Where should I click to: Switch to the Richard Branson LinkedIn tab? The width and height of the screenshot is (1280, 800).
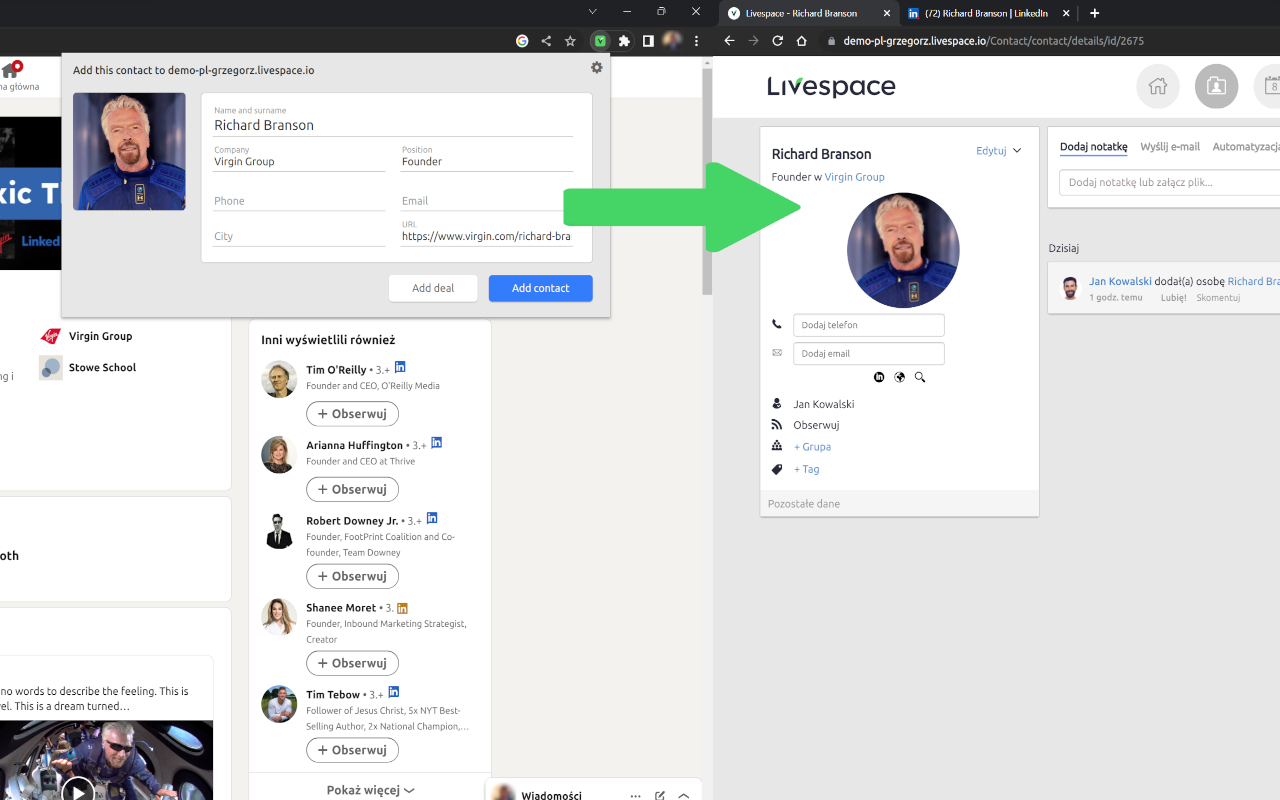coord(987,13)
